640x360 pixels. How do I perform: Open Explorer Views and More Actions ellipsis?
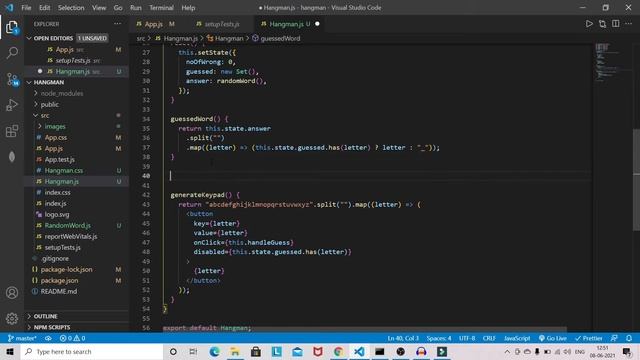[118, 24]
